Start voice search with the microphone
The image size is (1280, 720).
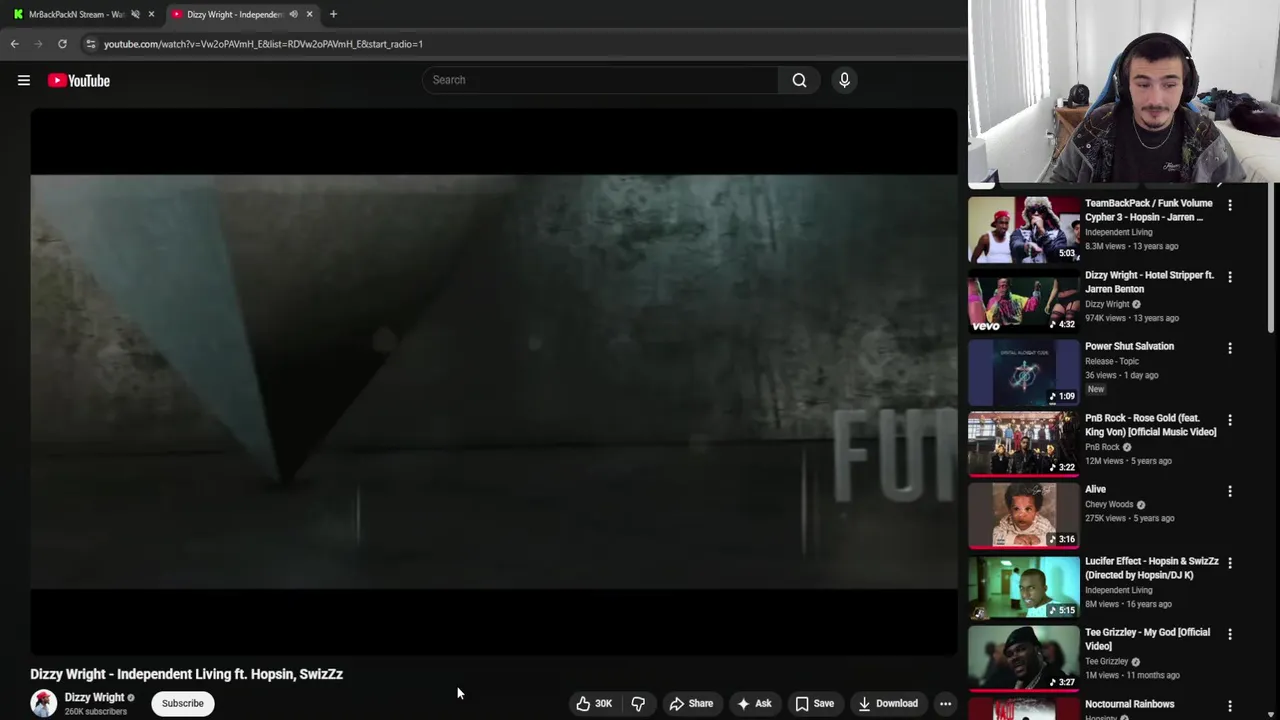[x=844, y=80]
